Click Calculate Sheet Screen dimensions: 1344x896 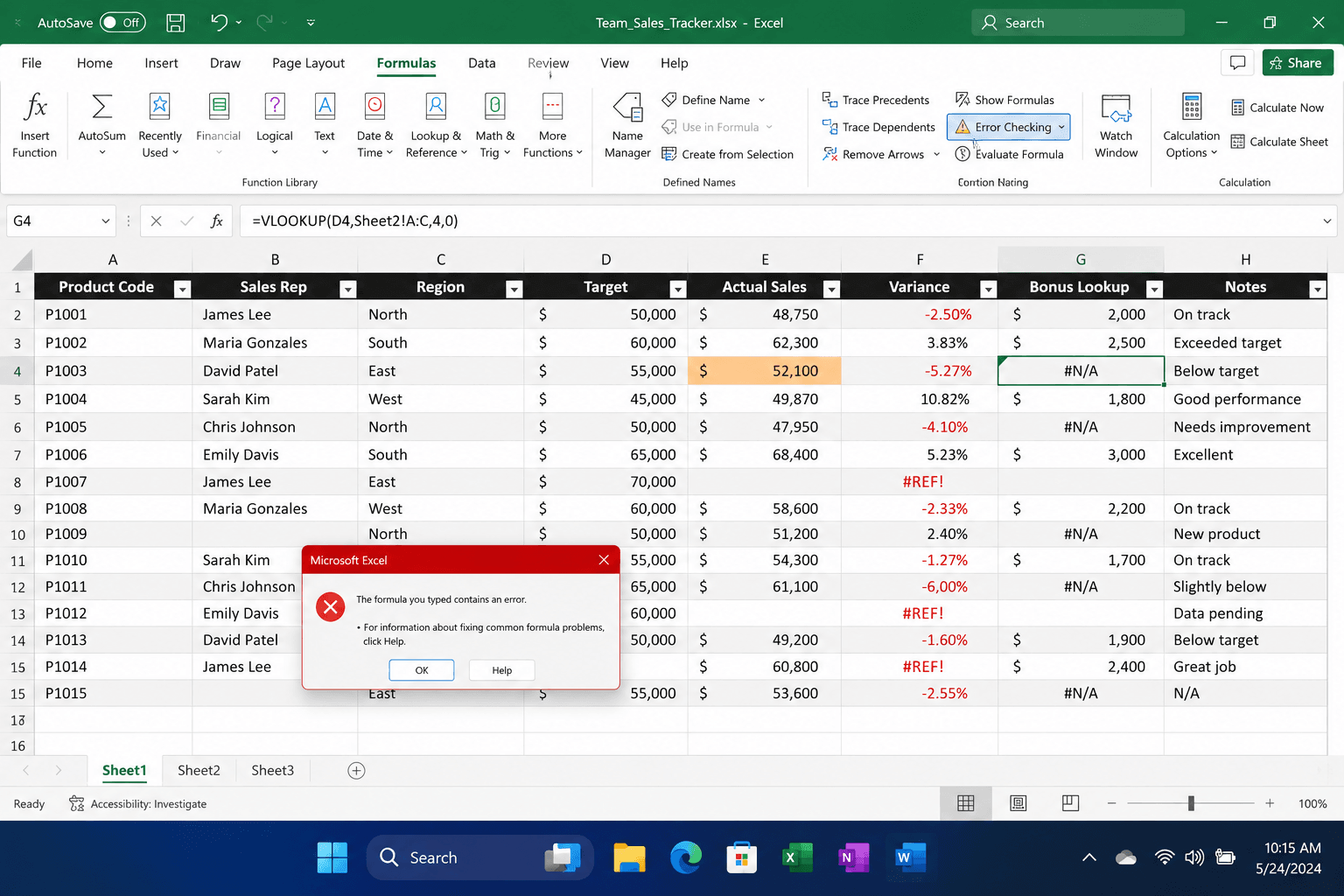(x=1279, y=142)
